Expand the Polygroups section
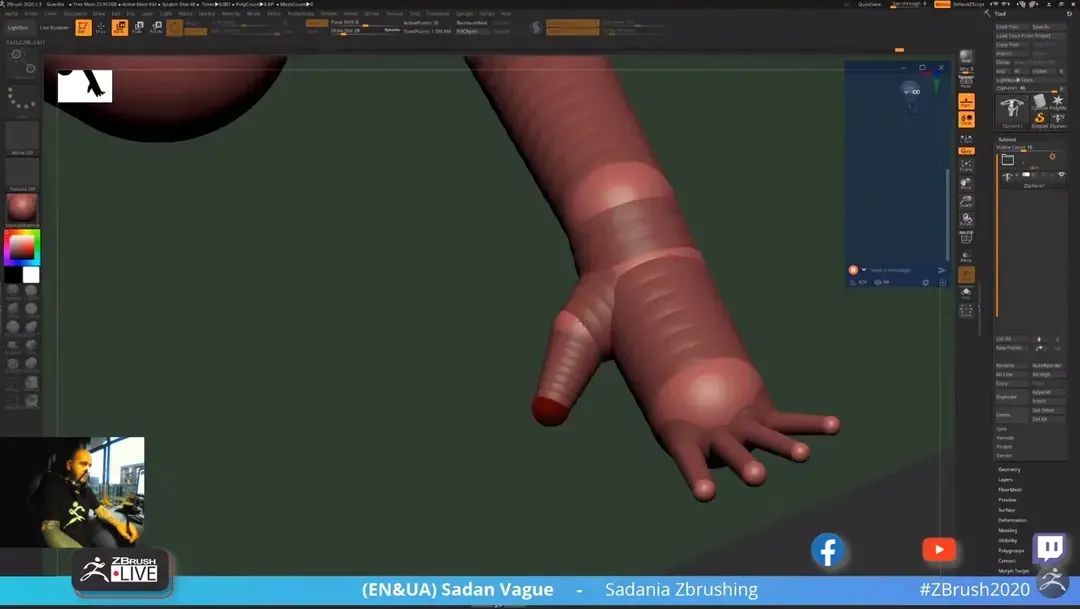The width and height of the screenshot is (1080, 609). click(1011, 551)
